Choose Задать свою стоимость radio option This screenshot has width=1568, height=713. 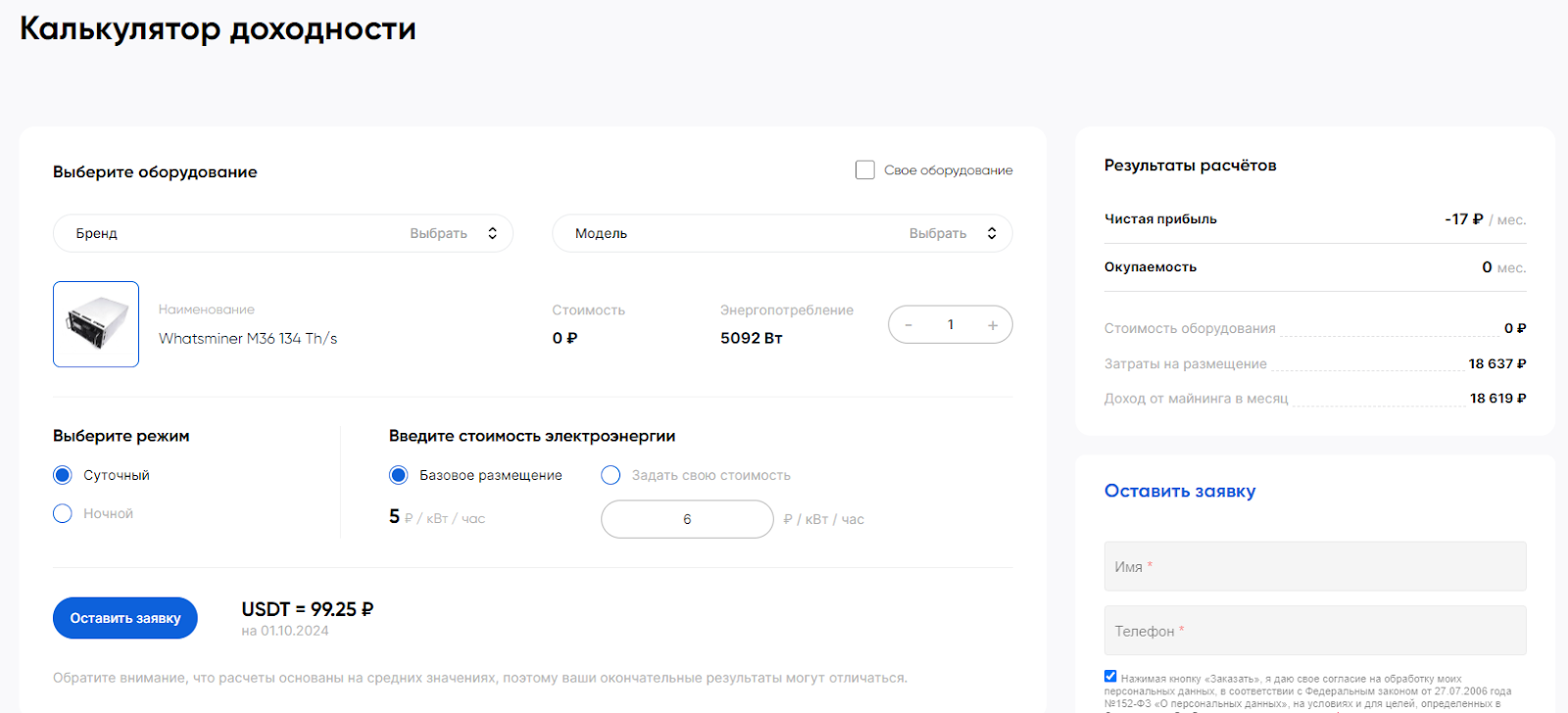611,475
